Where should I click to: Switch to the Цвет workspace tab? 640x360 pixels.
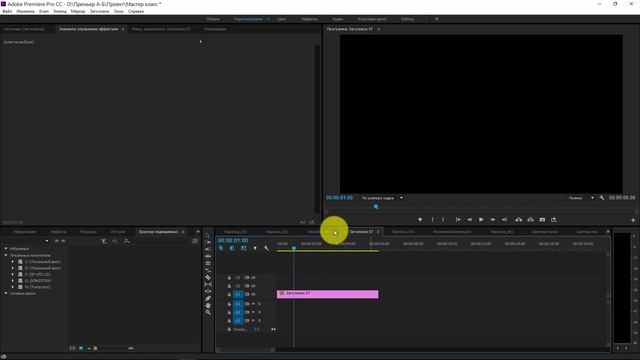(x=282, y=19)
